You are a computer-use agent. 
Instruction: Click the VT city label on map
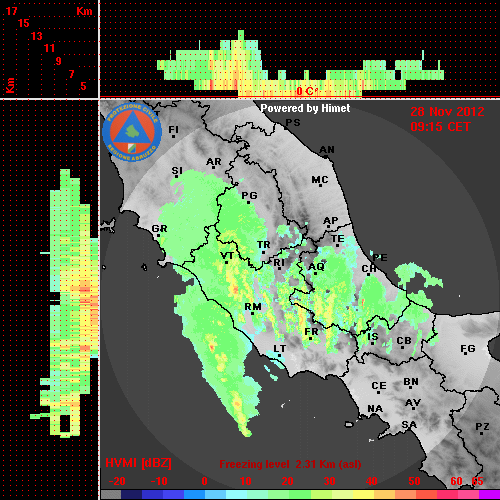tap(227, 256)
